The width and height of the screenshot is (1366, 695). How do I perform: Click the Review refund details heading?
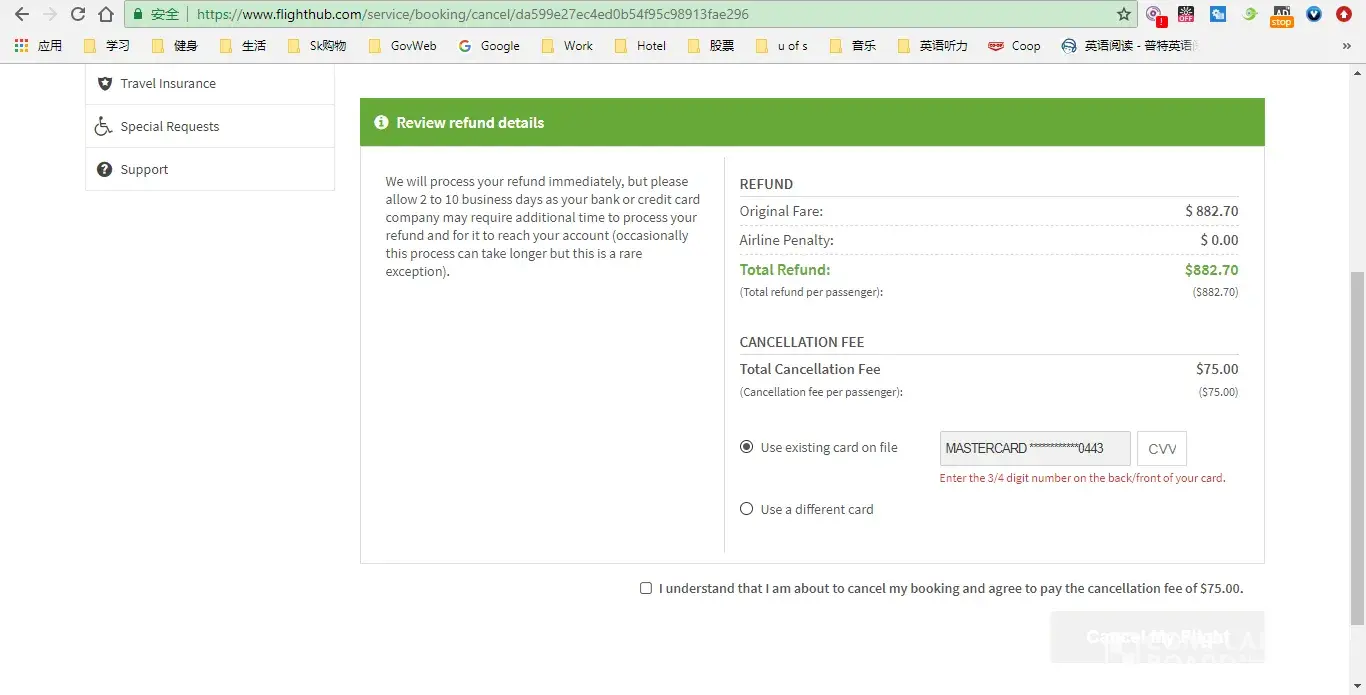click(x=470, y=123)
